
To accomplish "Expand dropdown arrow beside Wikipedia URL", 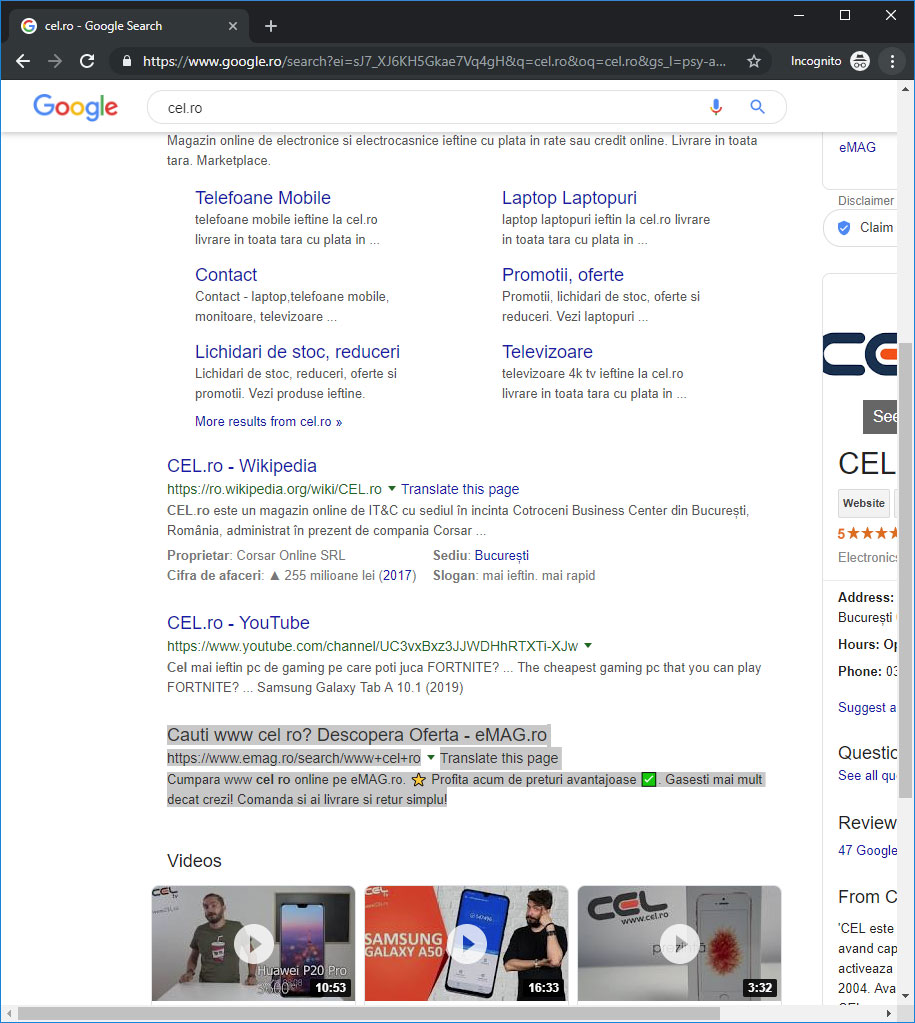I will click(x=392, y=489).
